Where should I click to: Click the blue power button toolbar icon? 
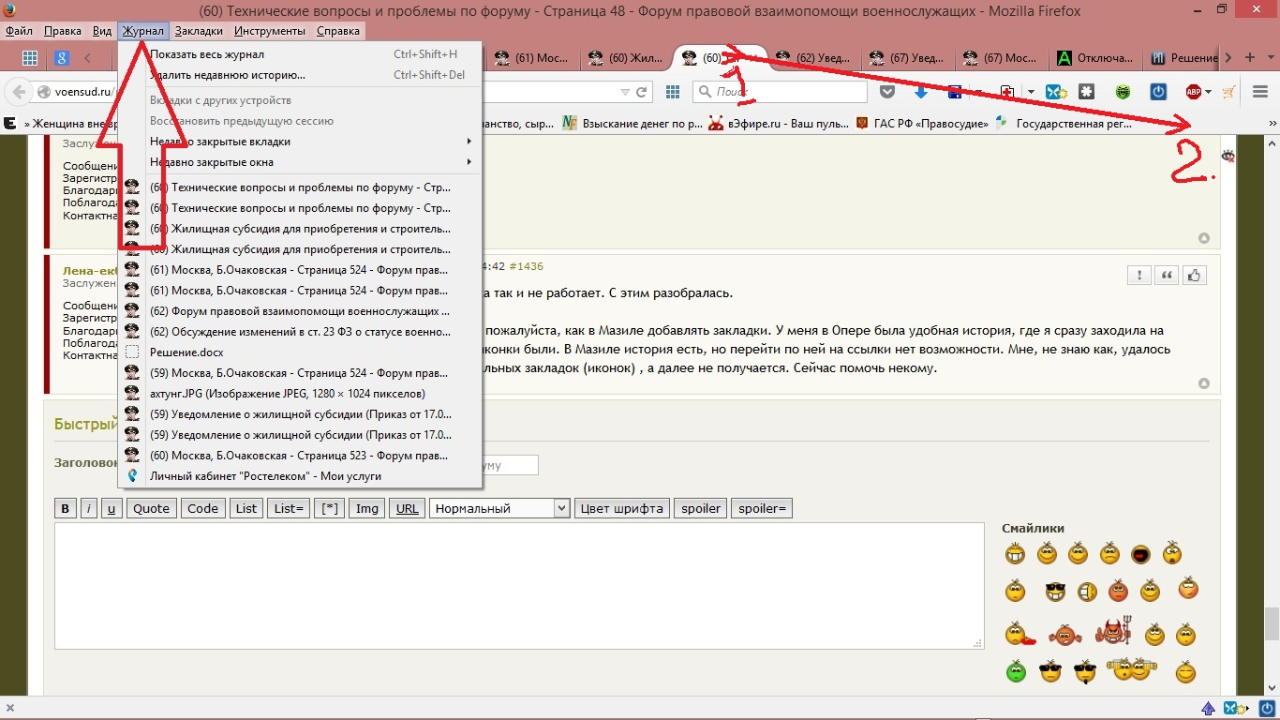[x=1158, y=92]
